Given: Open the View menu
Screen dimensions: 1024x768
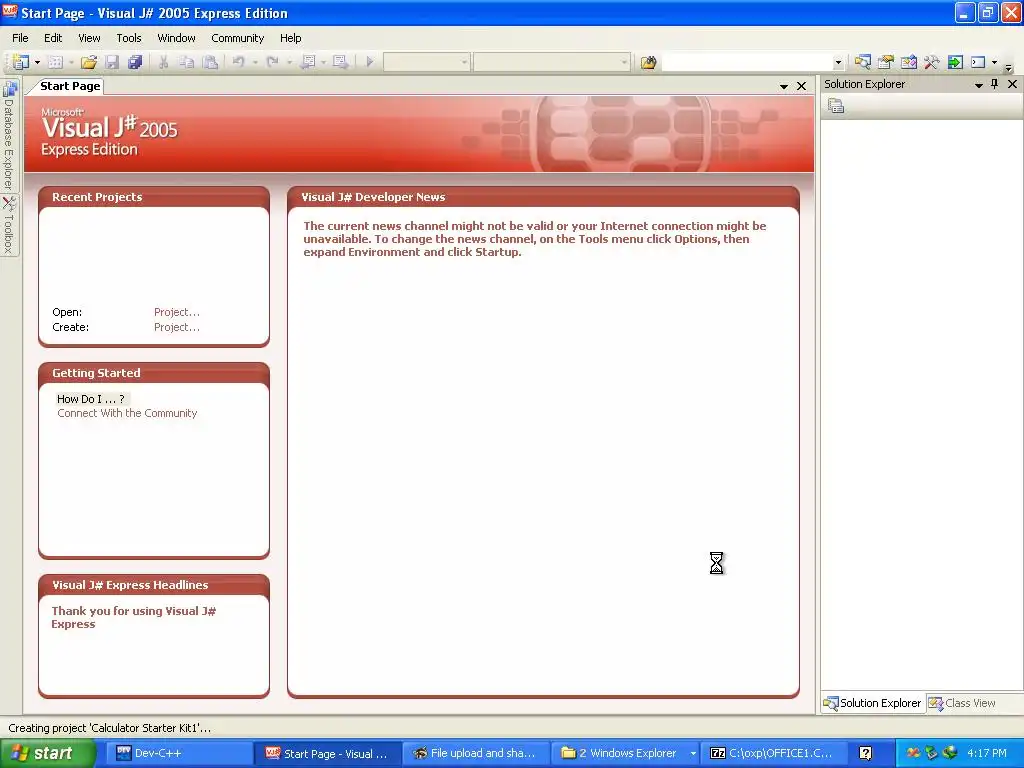Looking at the screenshot, I should click(89, 38).
